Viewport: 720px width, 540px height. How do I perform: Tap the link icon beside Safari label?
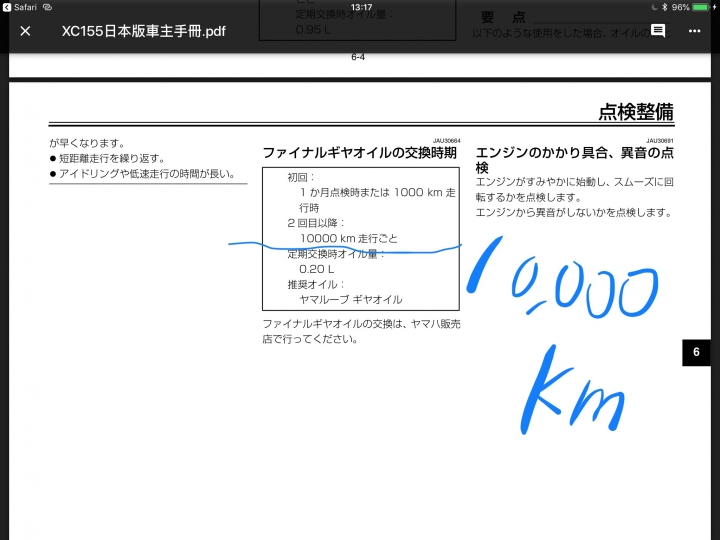coord(47,7)
